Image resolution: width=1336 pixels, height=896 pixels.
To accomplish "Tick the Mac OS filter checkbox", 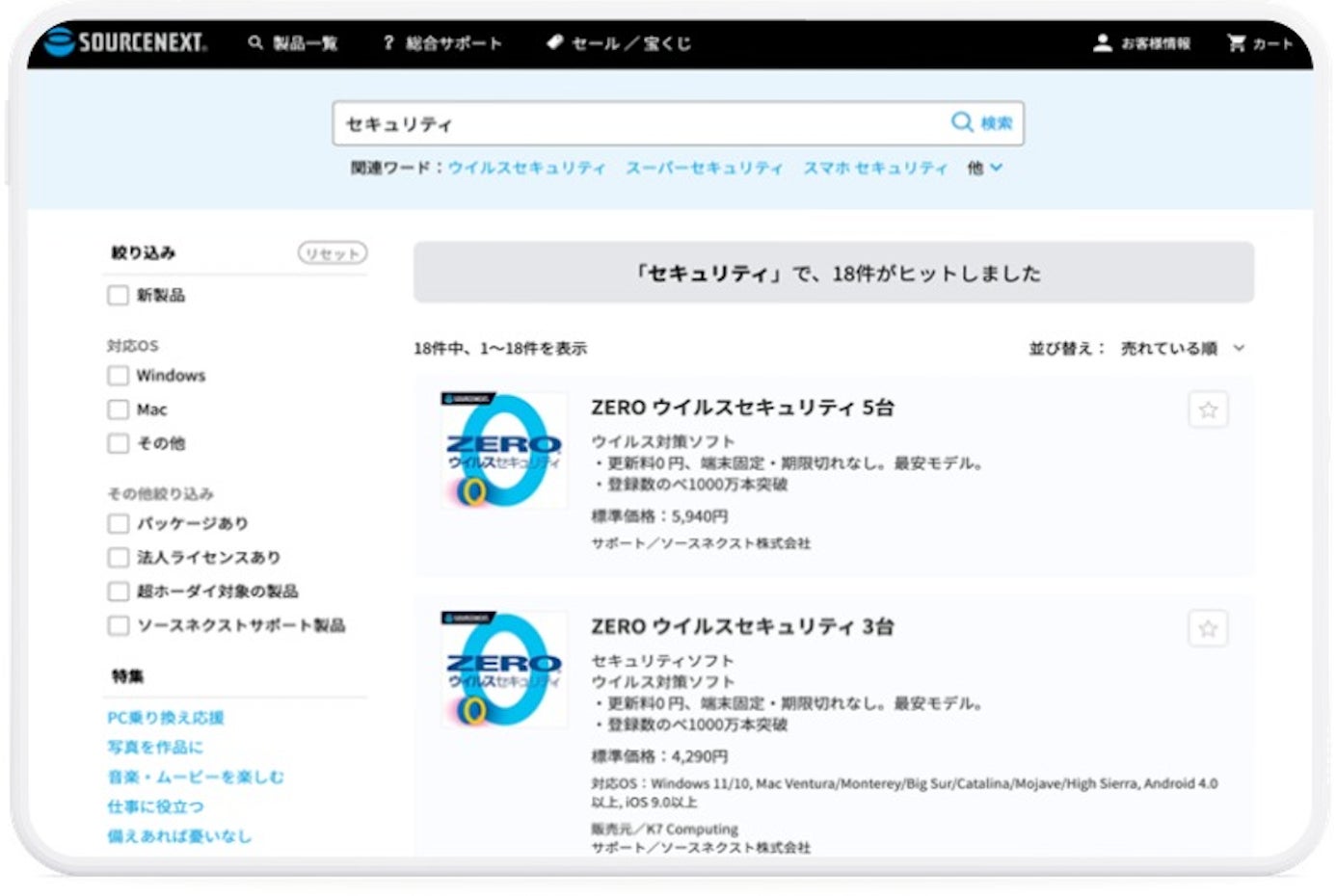I will (118, 409).
